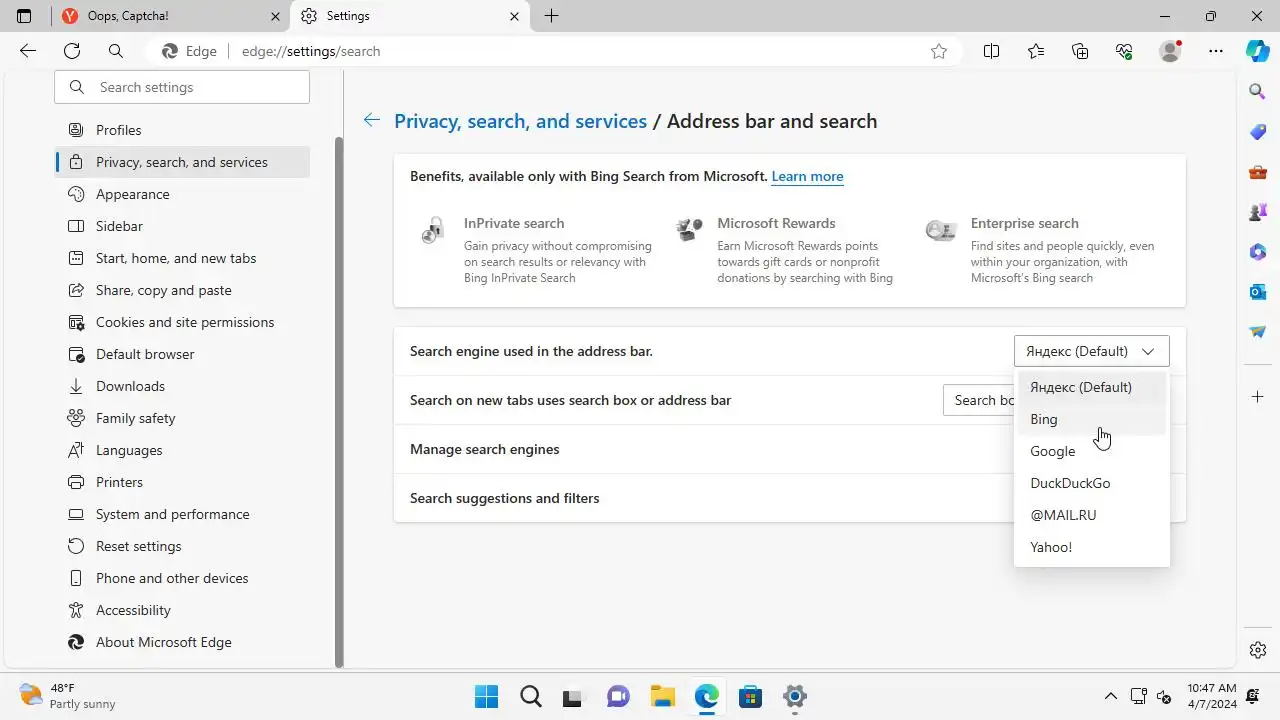
Task: Open Family safety settings section
Action: pyautogui.click(x=182, y=418)
